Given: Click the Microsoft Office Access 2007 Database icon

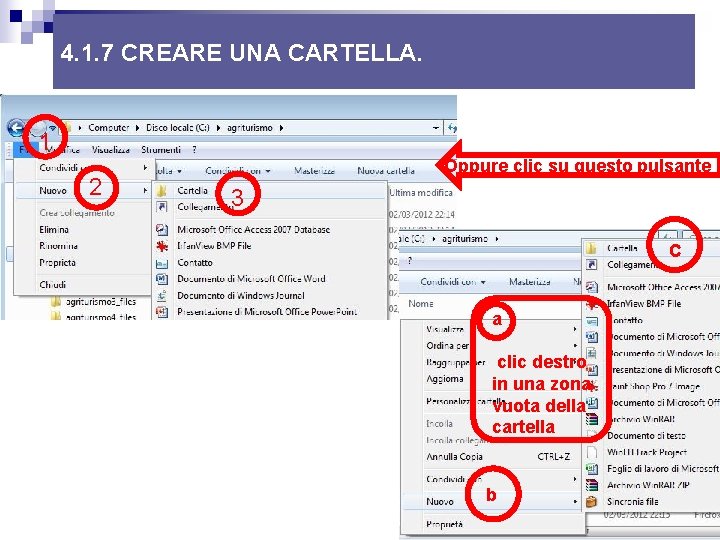Looking at the screenshot, I should [x=162, y=229].
